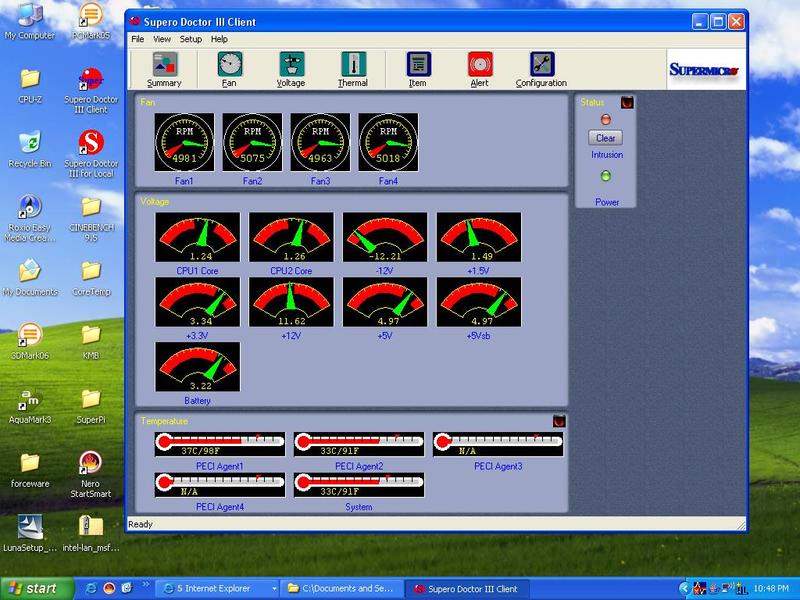Select the 3DMark06 shortcut
Viewport: 800px width, 600px height.
click(30, 342)
